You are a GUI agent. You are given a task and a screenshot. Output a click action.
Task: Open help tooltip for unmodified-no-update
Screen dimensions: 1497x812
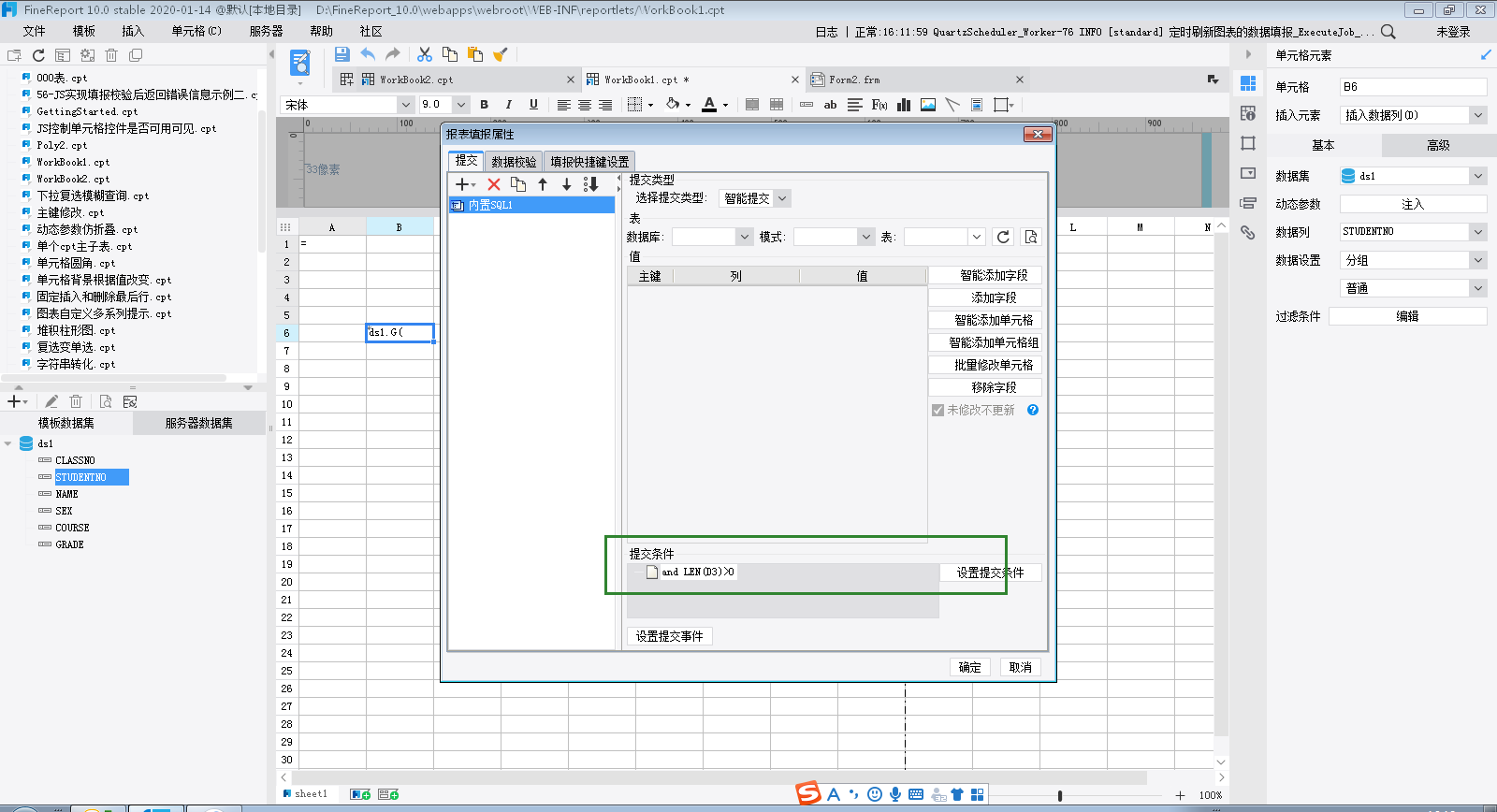pyautogui.click(x=1033, y=410)
